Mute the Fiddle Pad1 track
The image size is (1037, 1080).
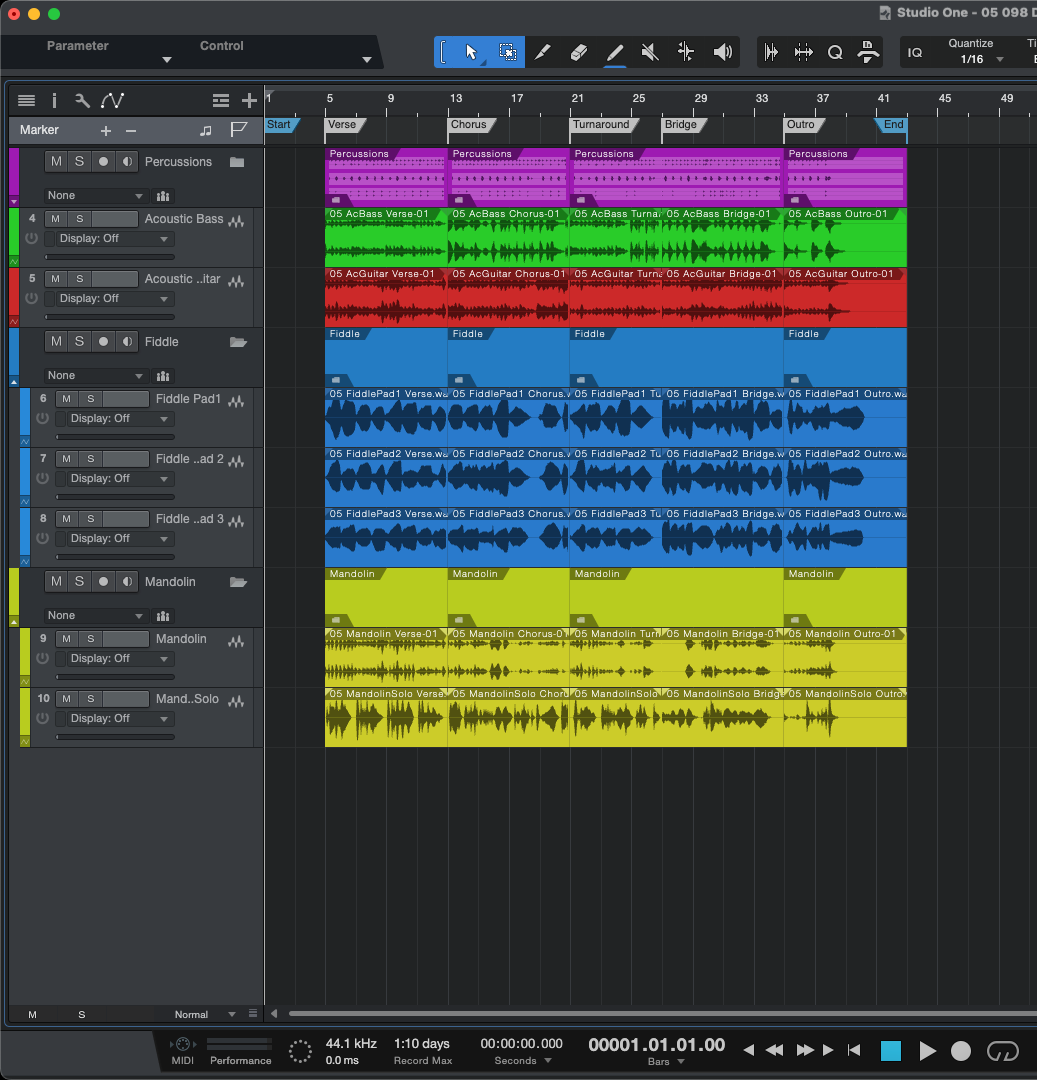point(67,399)
